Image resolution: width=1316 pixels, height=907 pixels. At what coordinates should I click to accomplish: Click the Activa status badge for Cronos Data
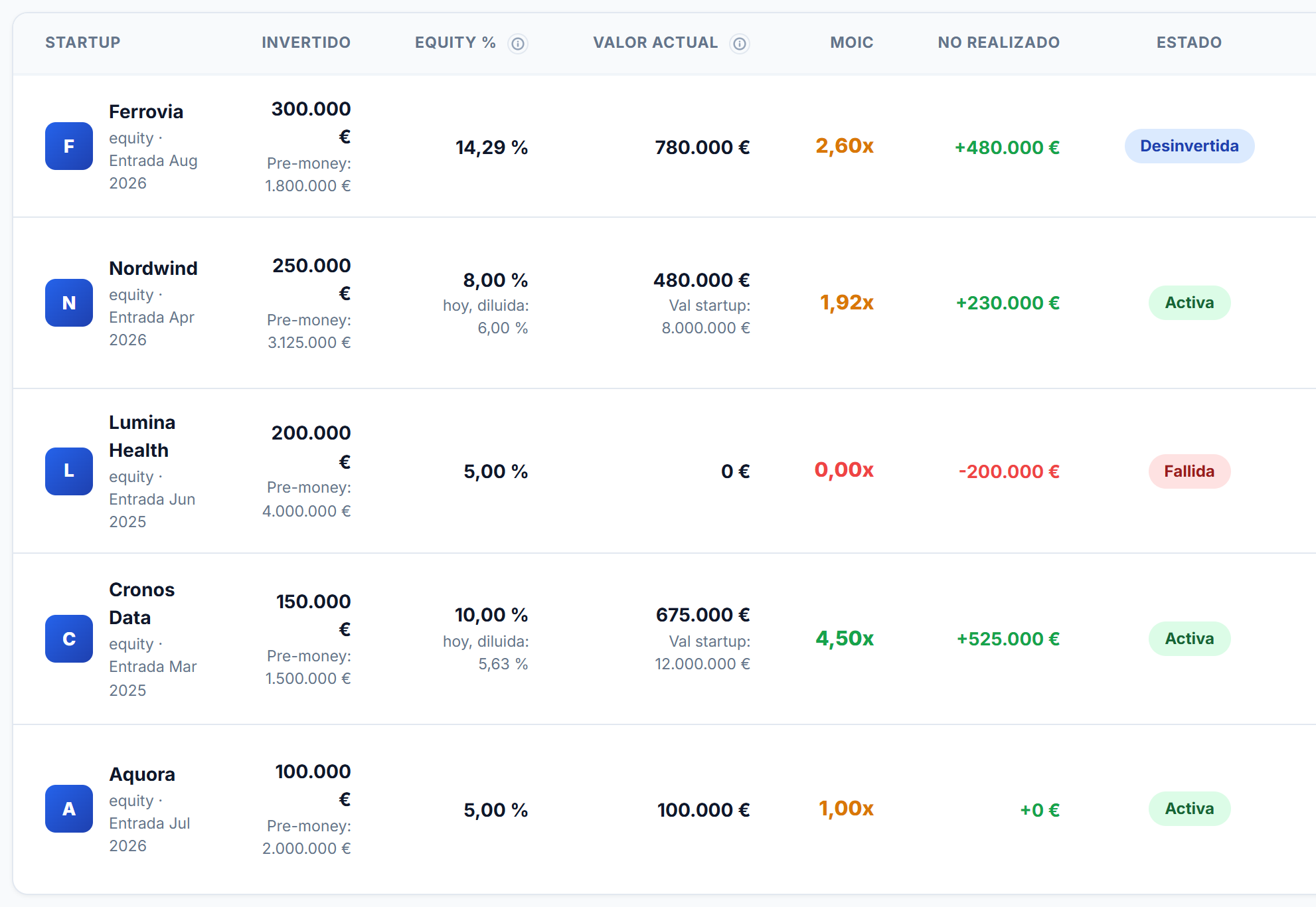coord(1189,639)
